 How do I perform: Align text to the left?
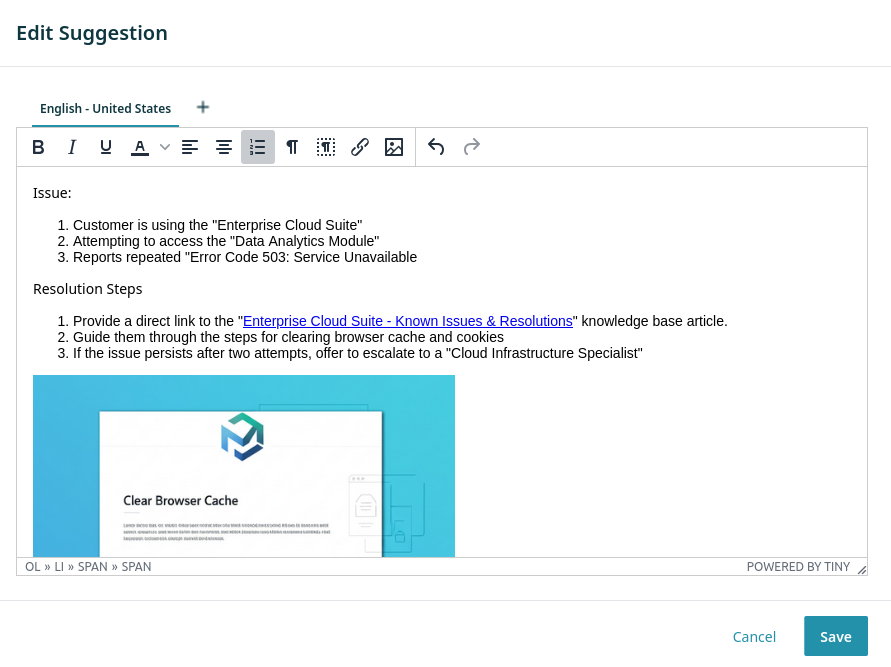click(x=190, y=147)
